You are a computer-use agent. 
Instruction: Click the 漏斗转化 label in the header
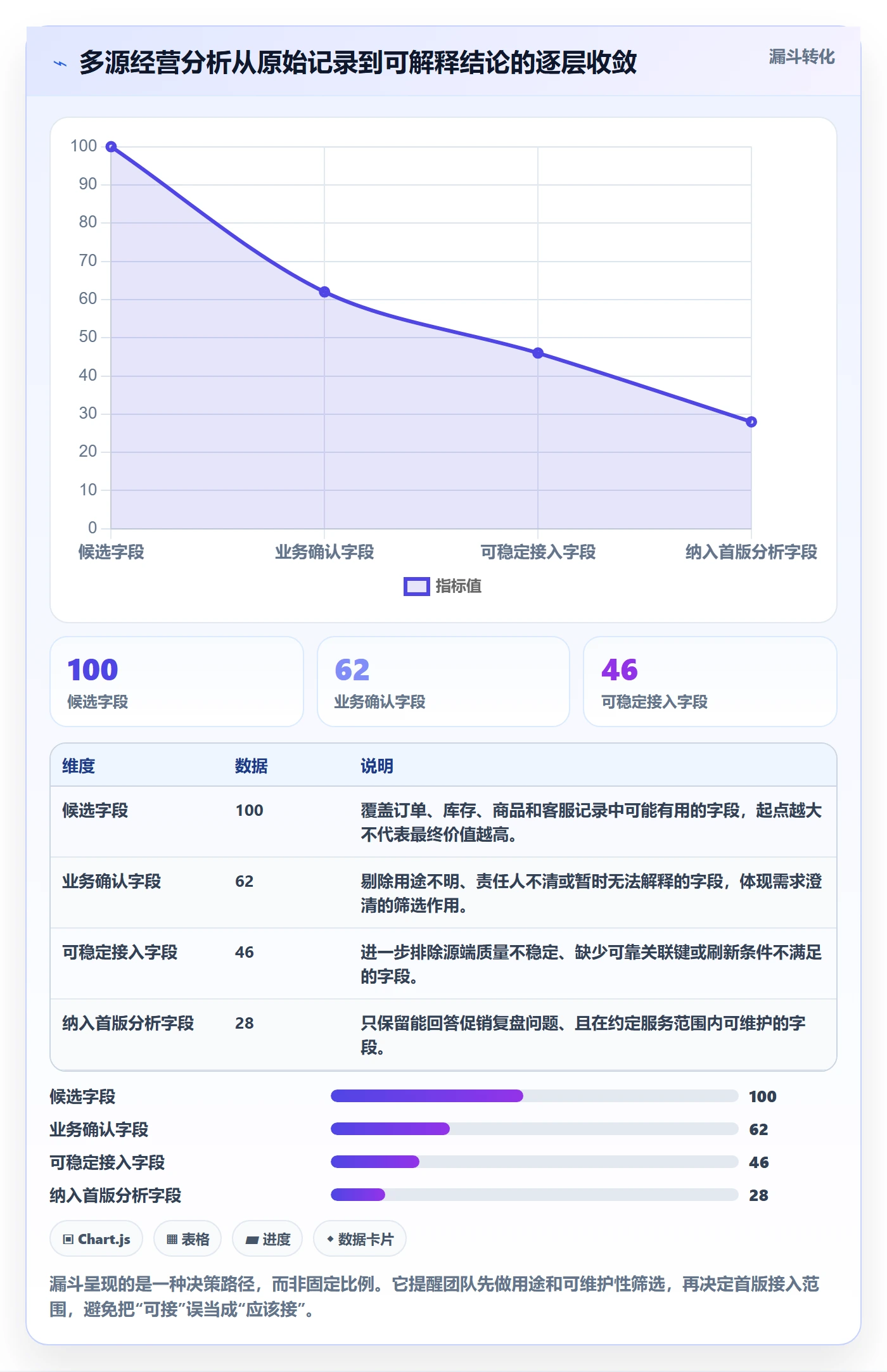pyautogui.click(x=801, y=57)
